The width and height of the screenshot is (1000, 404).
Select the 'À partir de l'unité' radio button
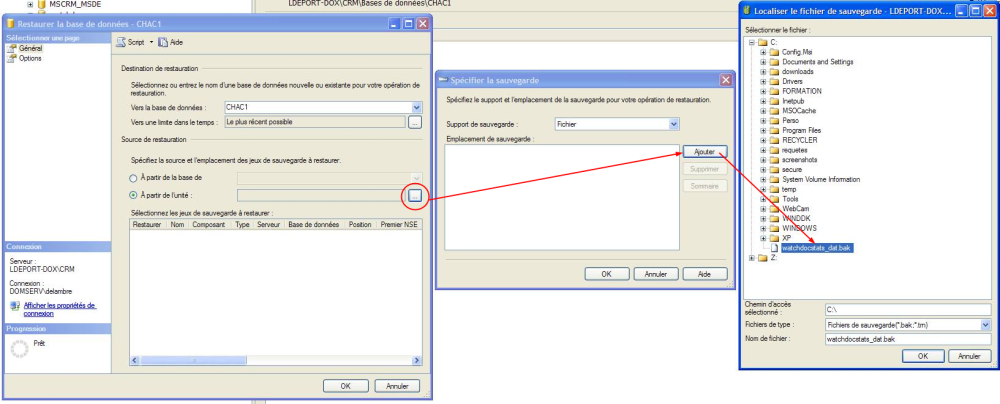135,195
